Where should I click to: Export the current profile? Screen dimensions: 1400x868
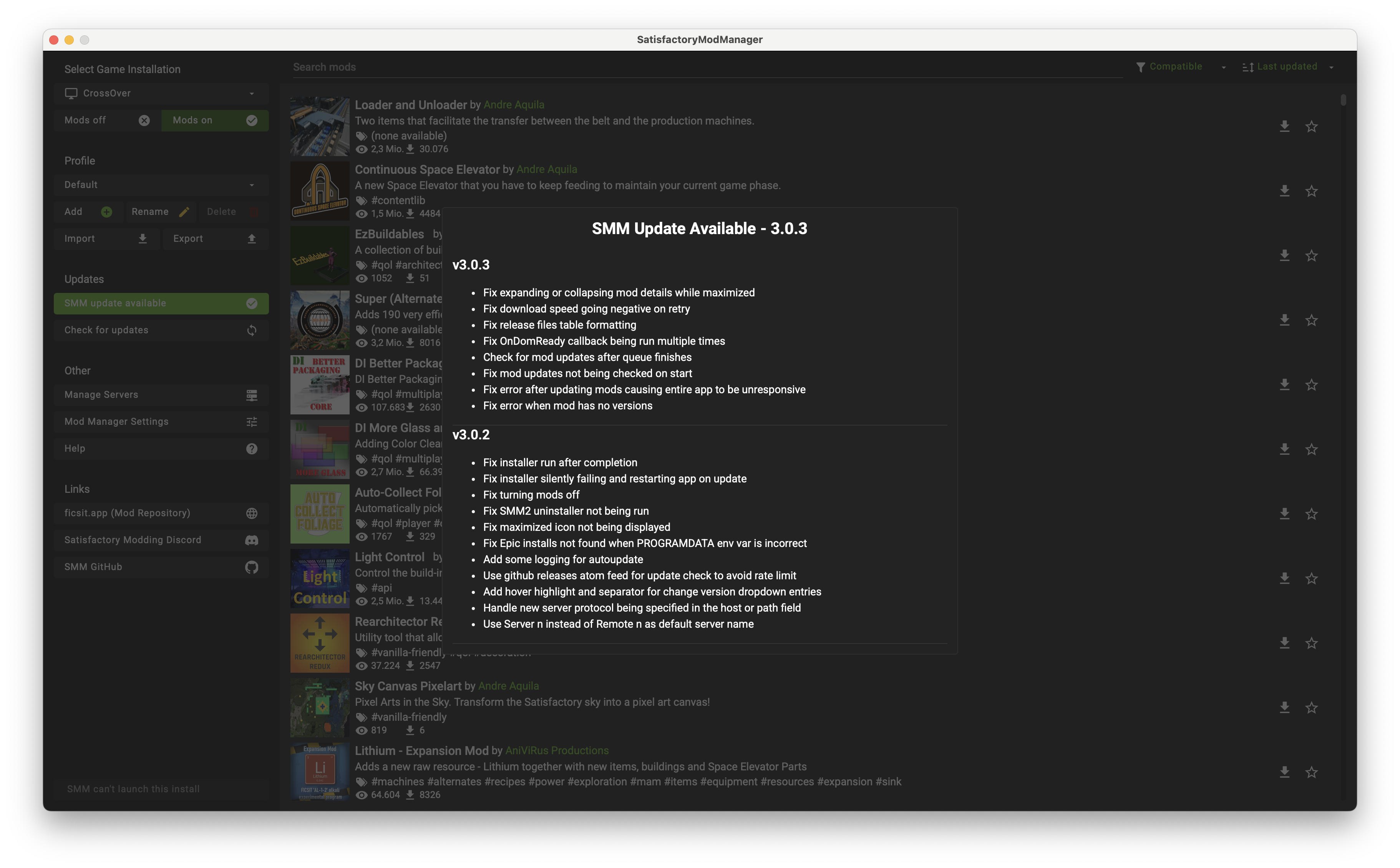[215, 239]
